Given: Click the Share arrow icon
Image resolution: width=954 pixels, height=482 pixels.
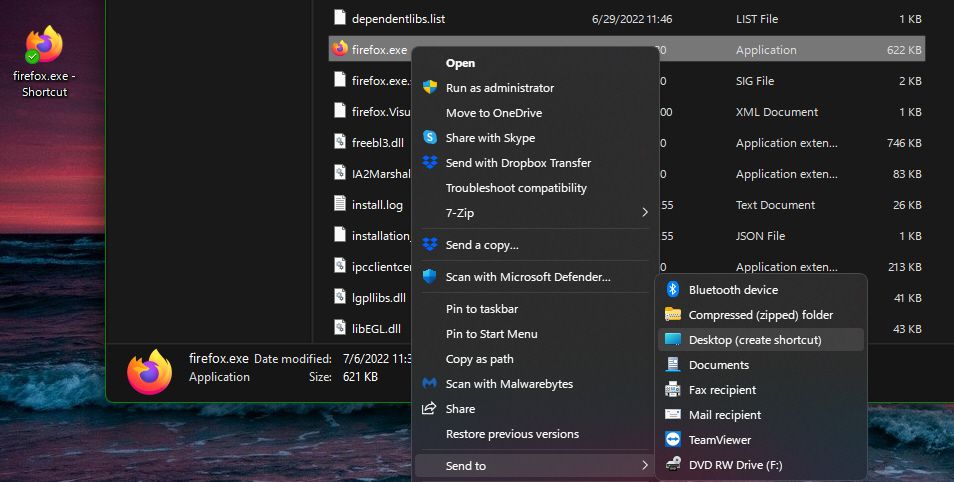Looking at the screenshot, I should 430,408.
